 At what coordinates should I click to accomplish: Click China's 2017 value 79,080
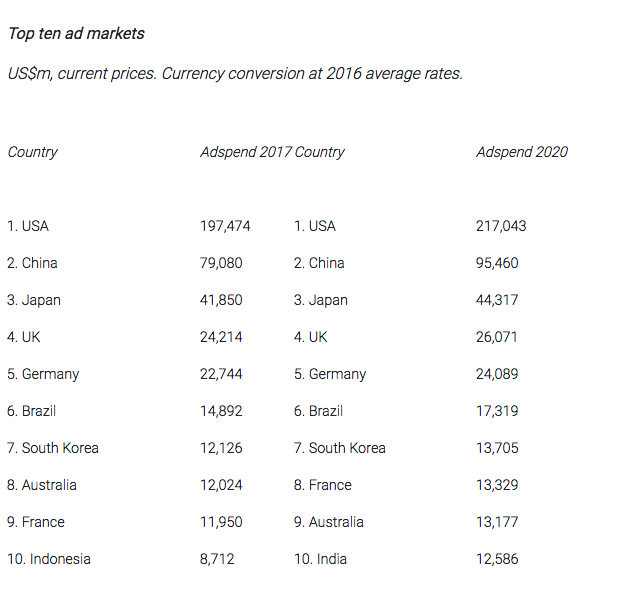221,263
